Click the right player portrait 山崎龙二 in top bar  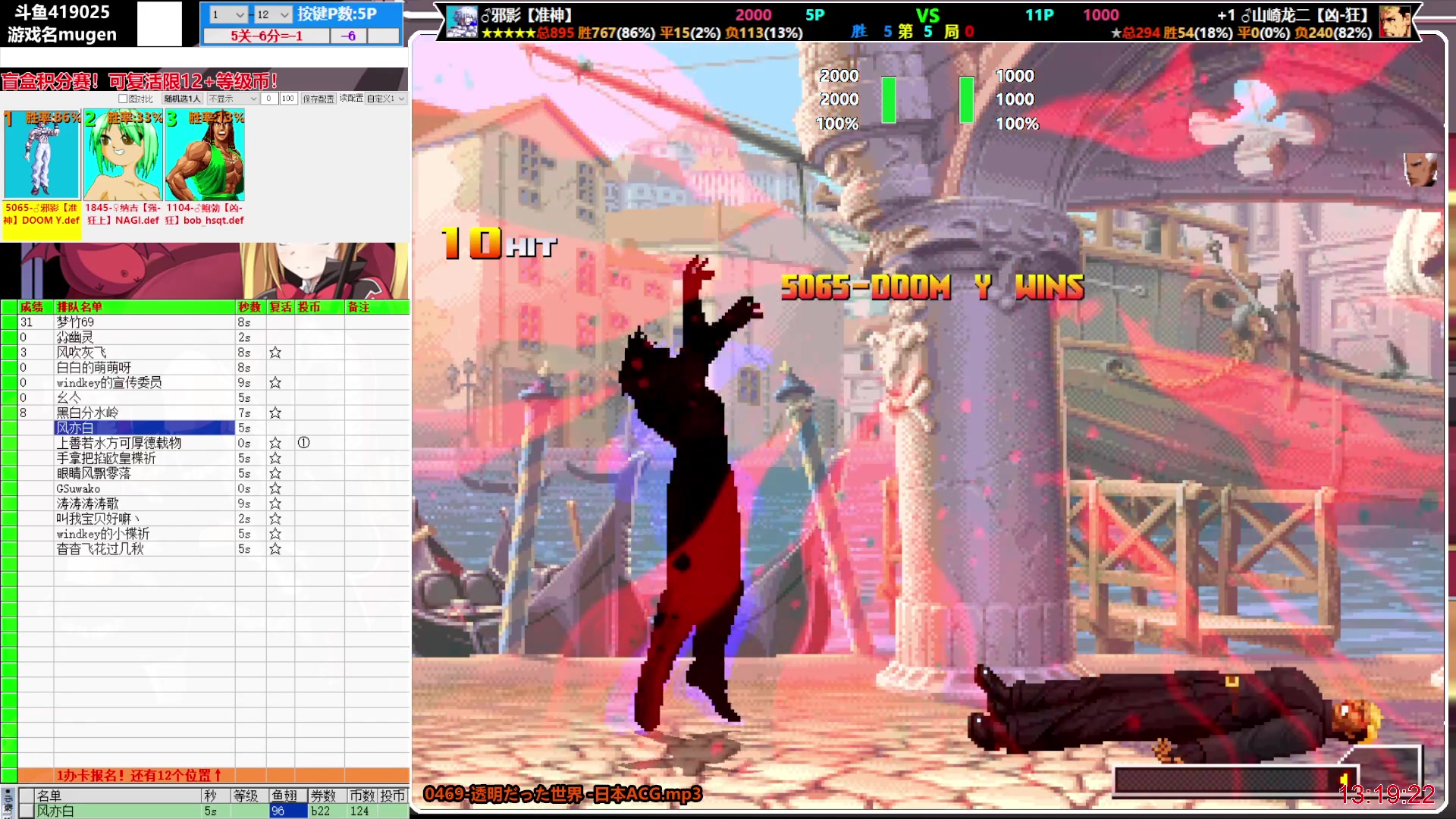click(x=1395, y=22)
